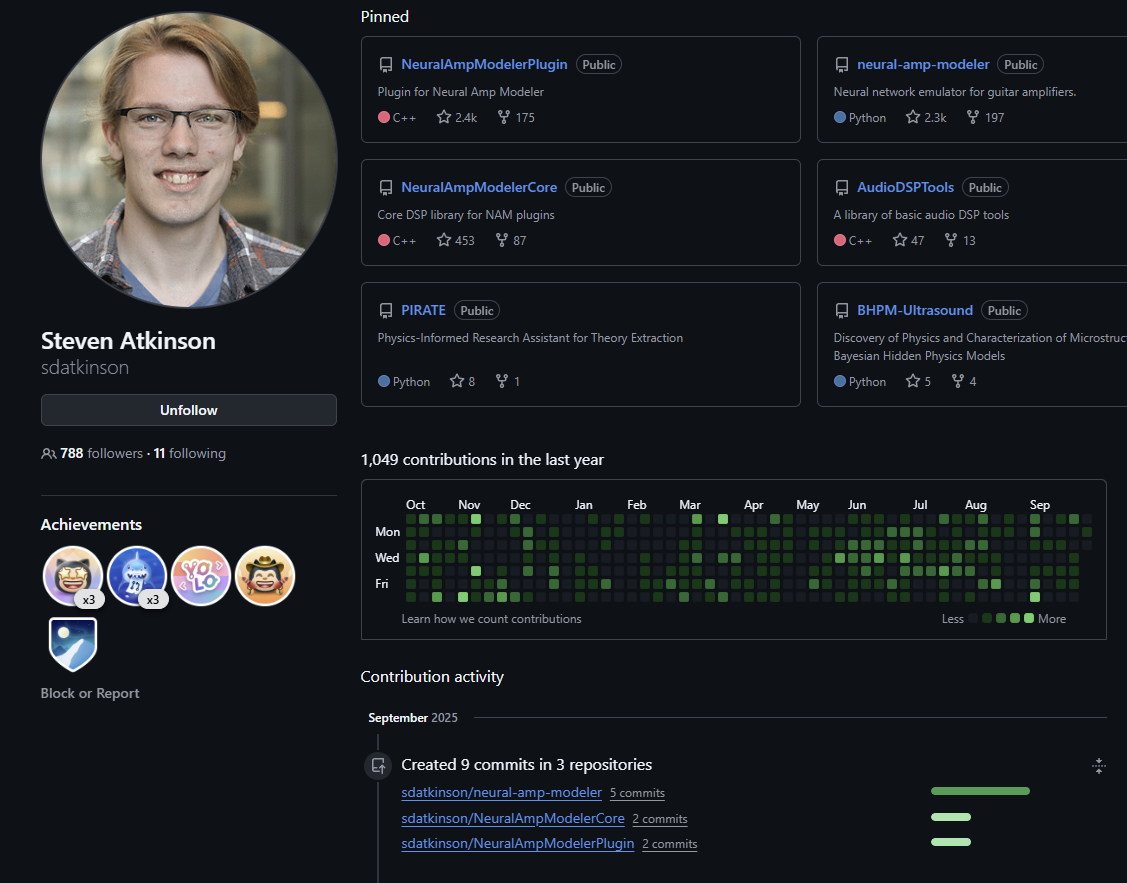Open the 2.4k stargazers of NeuralAmpModelerPlugin
The width and height of the screenshot is (1127, 883).
pos(457,117)
